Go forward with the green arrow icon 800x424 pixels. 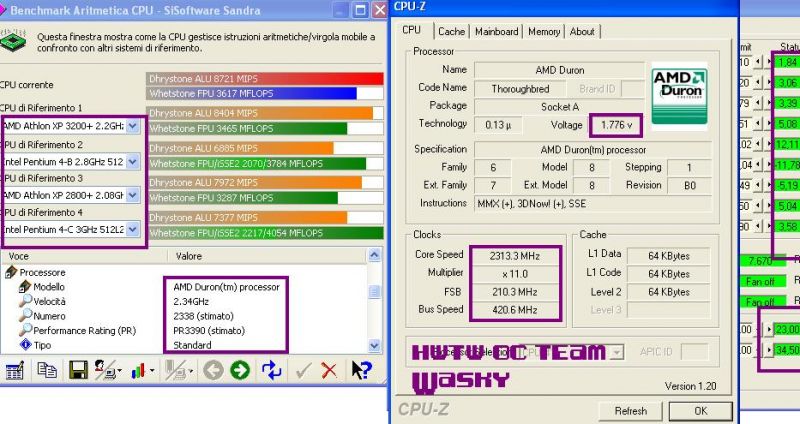click(240, 370)
